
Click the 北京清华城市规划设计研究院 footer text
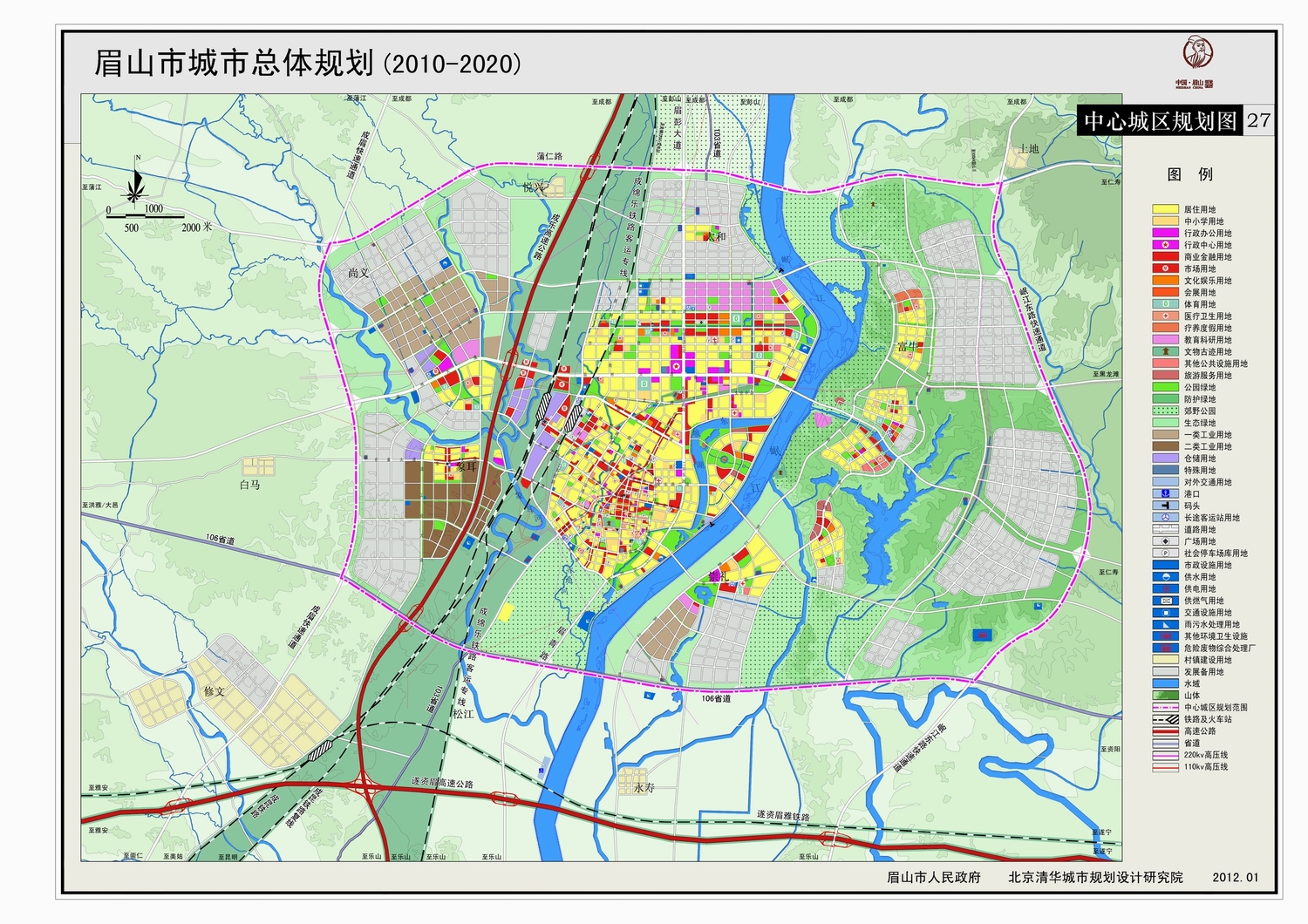coord(1095,877)
